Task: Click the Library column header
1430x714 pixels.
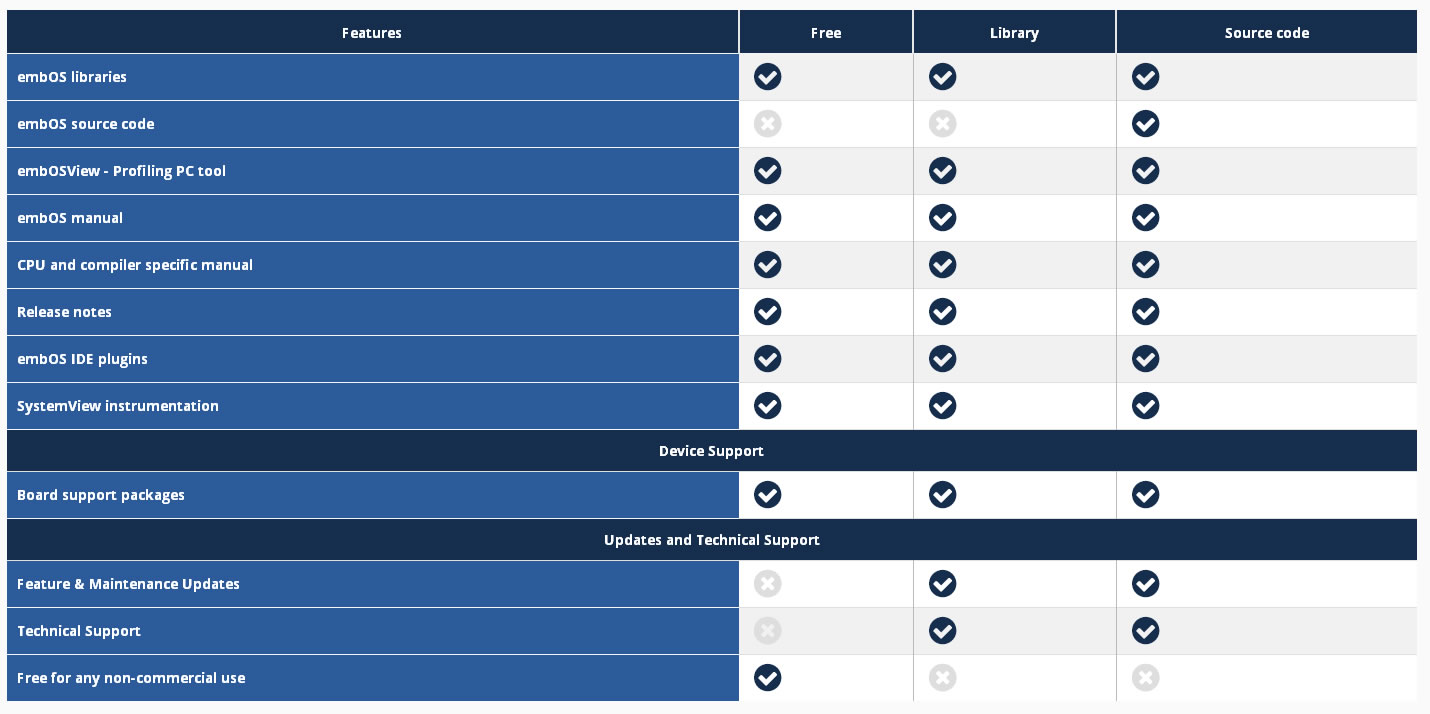Action: tap(1014, 33)
